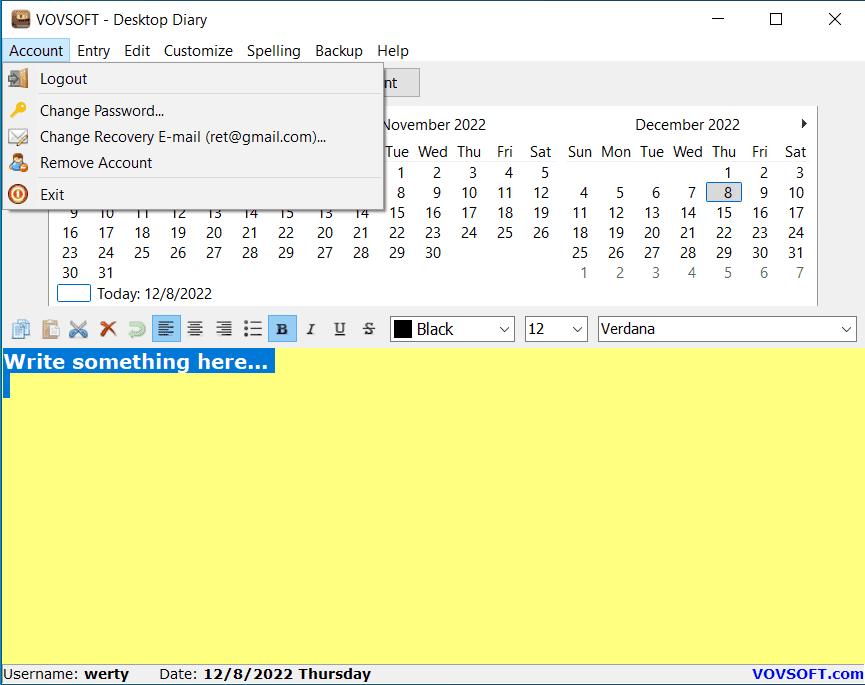Maximize the Desktop Diary window
The width and height of the screenshot is (865, 685).
click(x=776, y=19)
